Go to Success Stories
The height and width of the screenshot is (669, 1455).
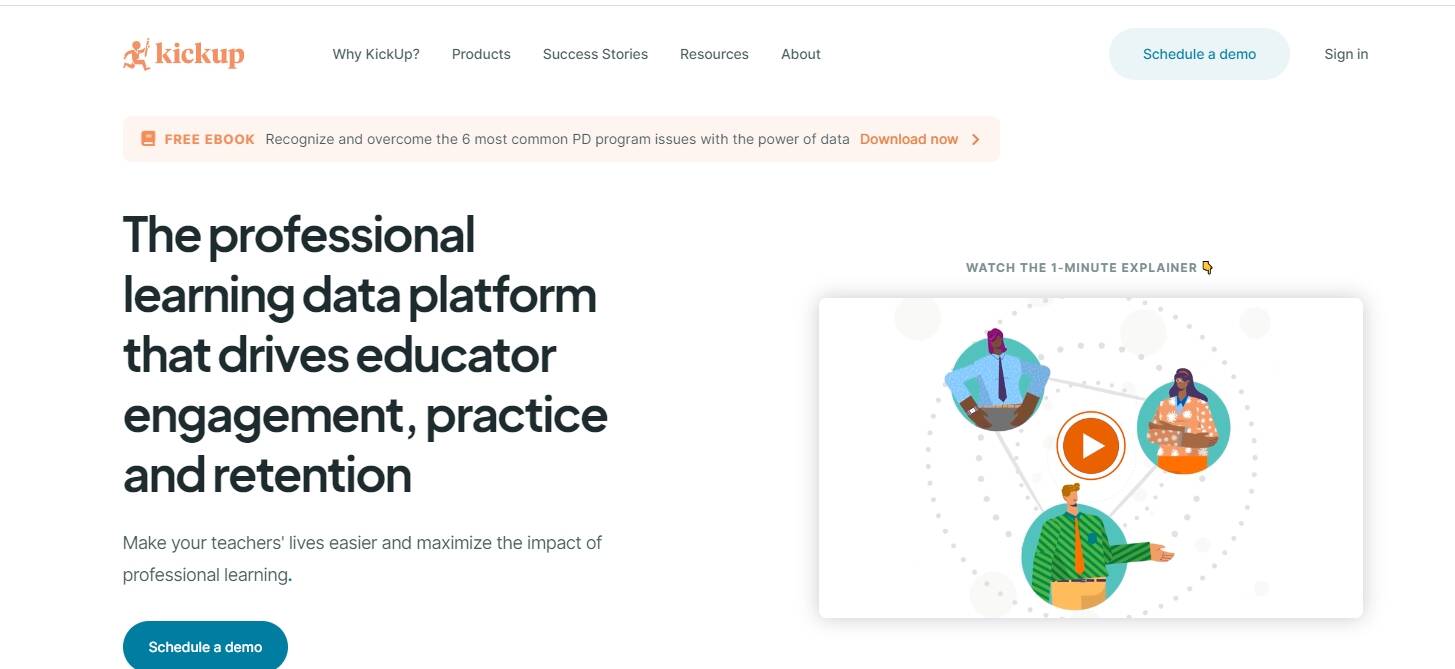pos(595,54)
